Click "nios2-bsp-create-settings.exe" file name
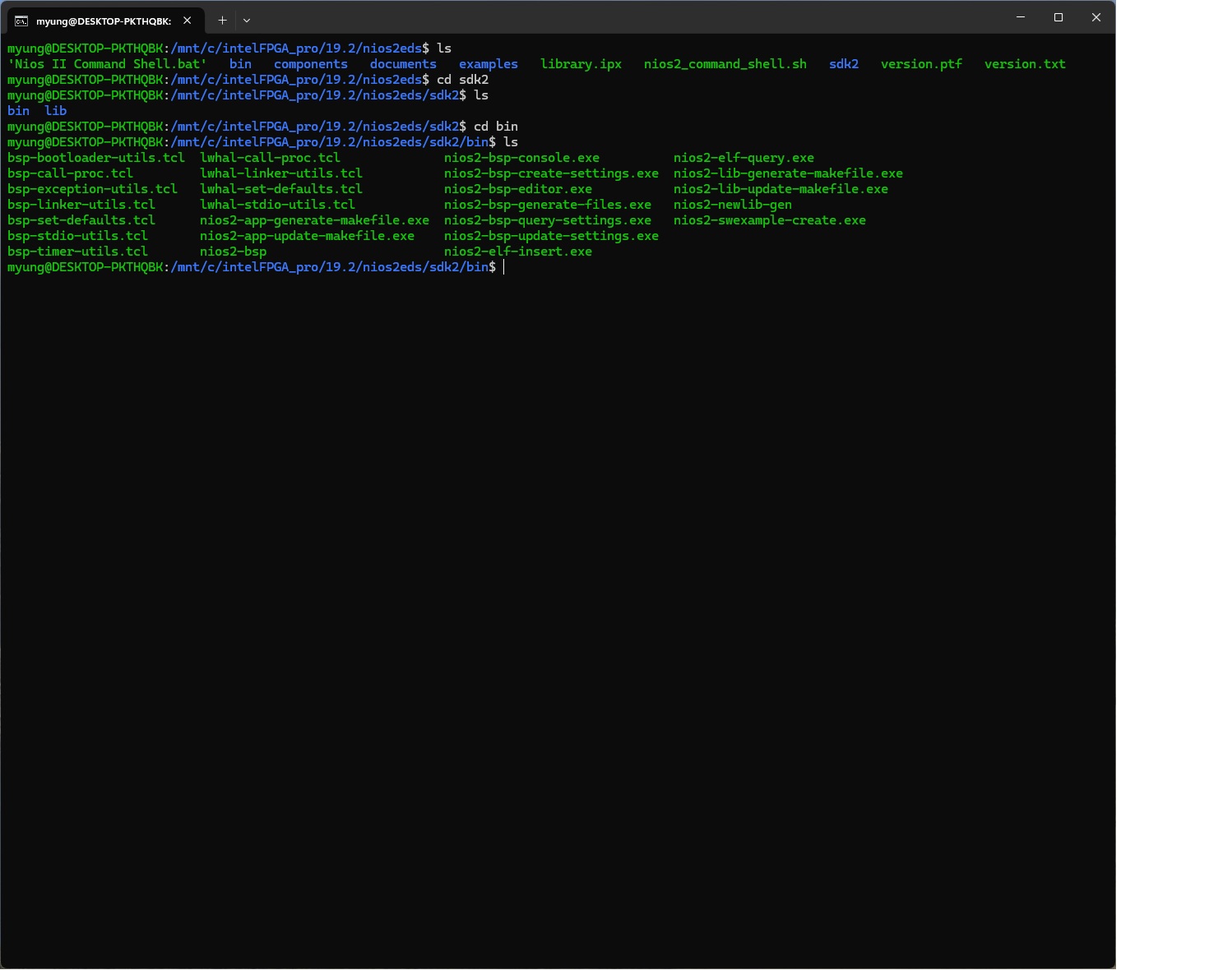1232x970 pixels. [x=551, y=173]
